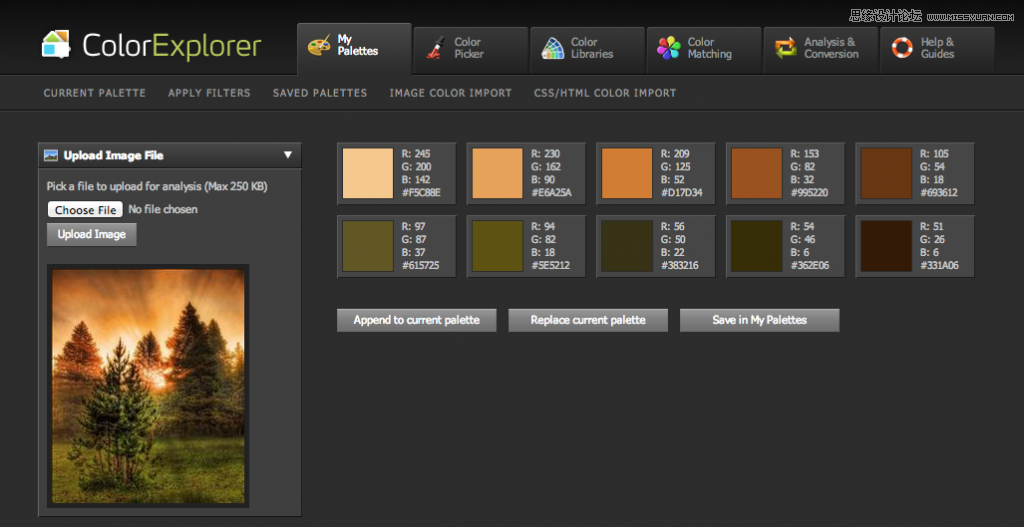
Task: Click the Color Libraries swatch fan icon
Action: click(552, 48)
